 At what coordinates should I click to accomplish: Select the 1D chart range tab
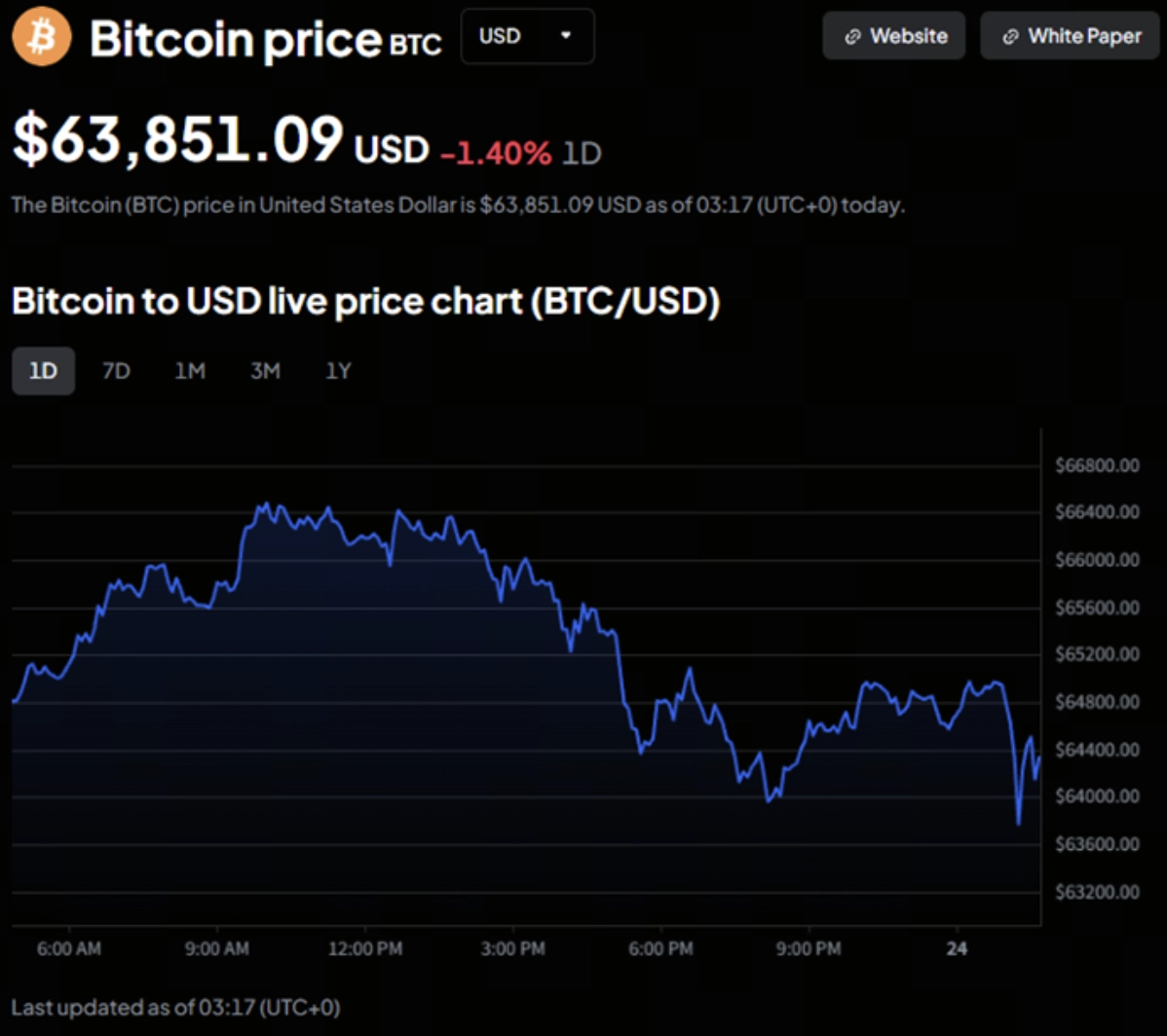[43, 371]
